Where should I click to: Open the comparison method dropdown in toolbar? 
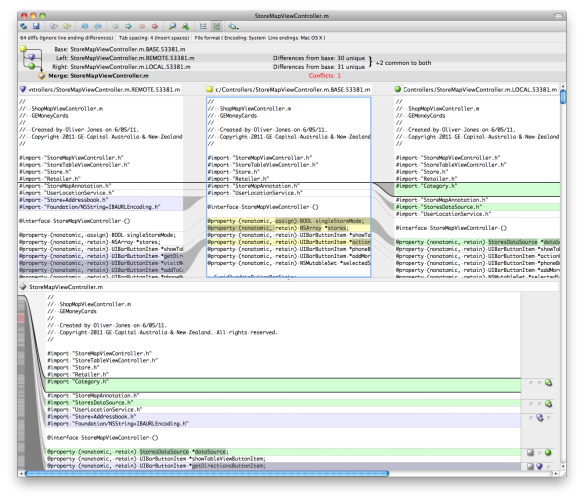pyautogui.click(x=234, y=26)
